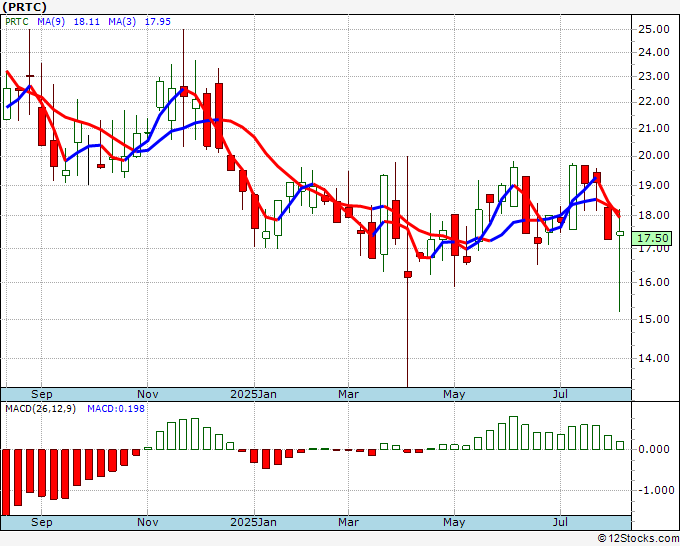Click Mar on the MACD panel time axis
Screen dimensions: 680x546
tap(348, 522)
